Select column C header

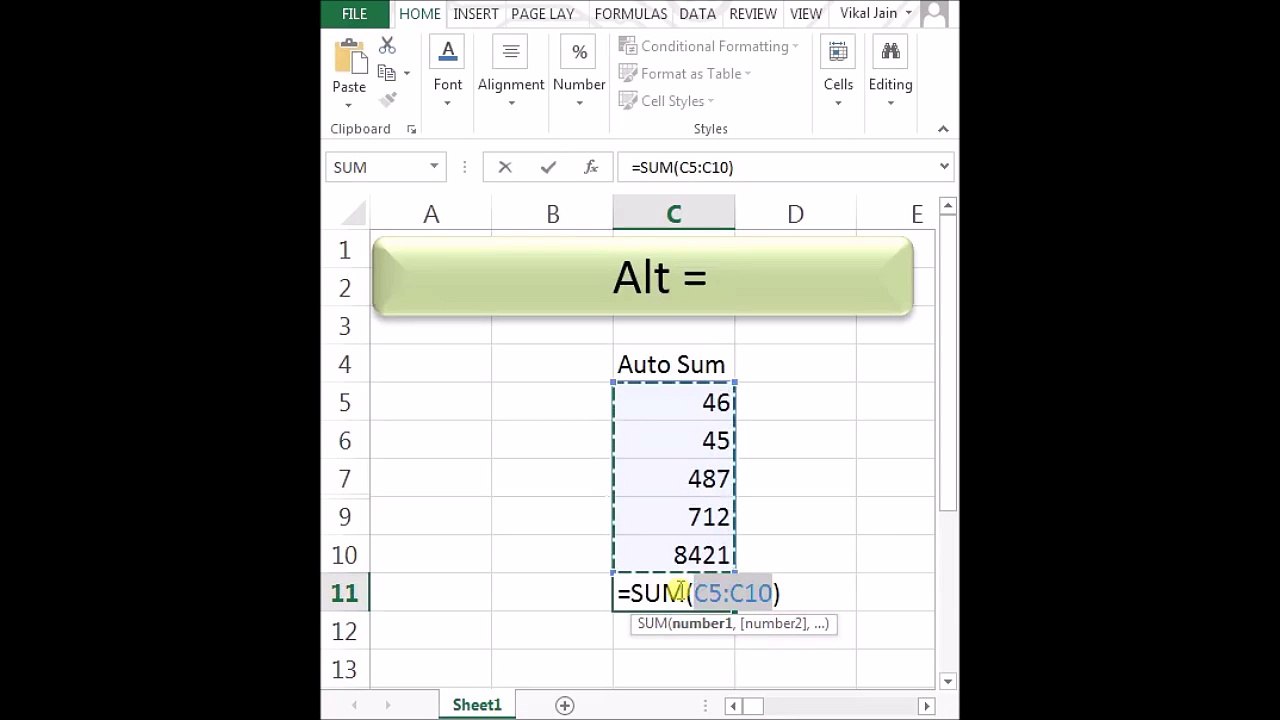[674, 214]
